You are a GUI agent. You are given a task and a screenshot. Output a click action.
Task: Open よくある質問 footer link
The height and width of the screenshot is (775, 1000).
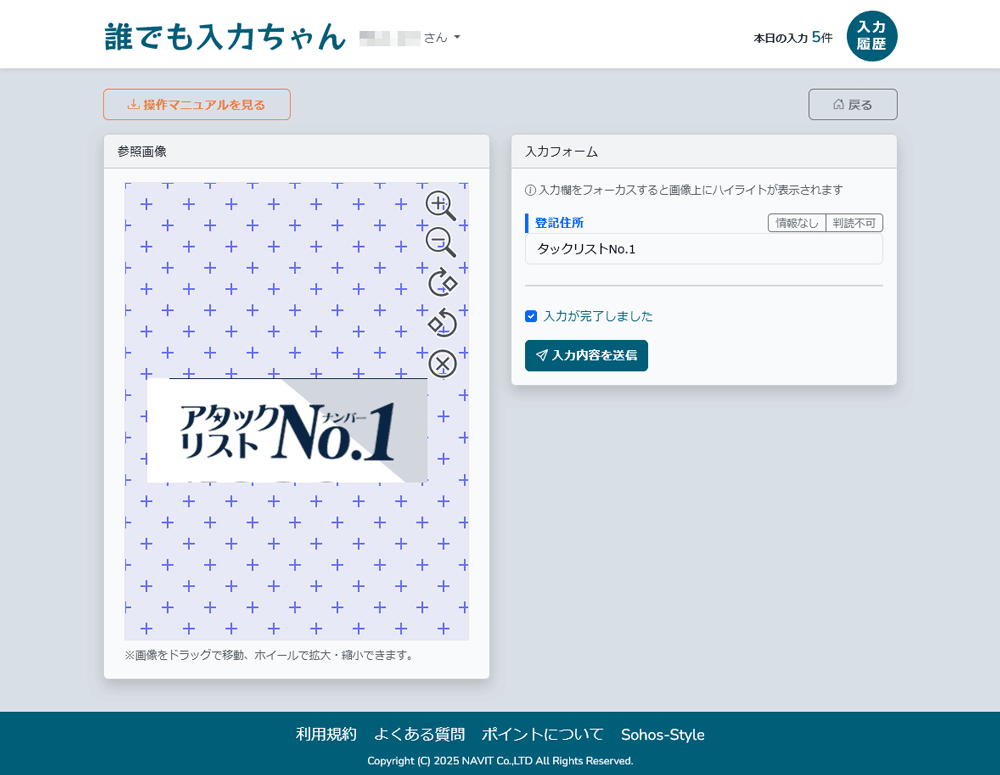click(419, 734)
